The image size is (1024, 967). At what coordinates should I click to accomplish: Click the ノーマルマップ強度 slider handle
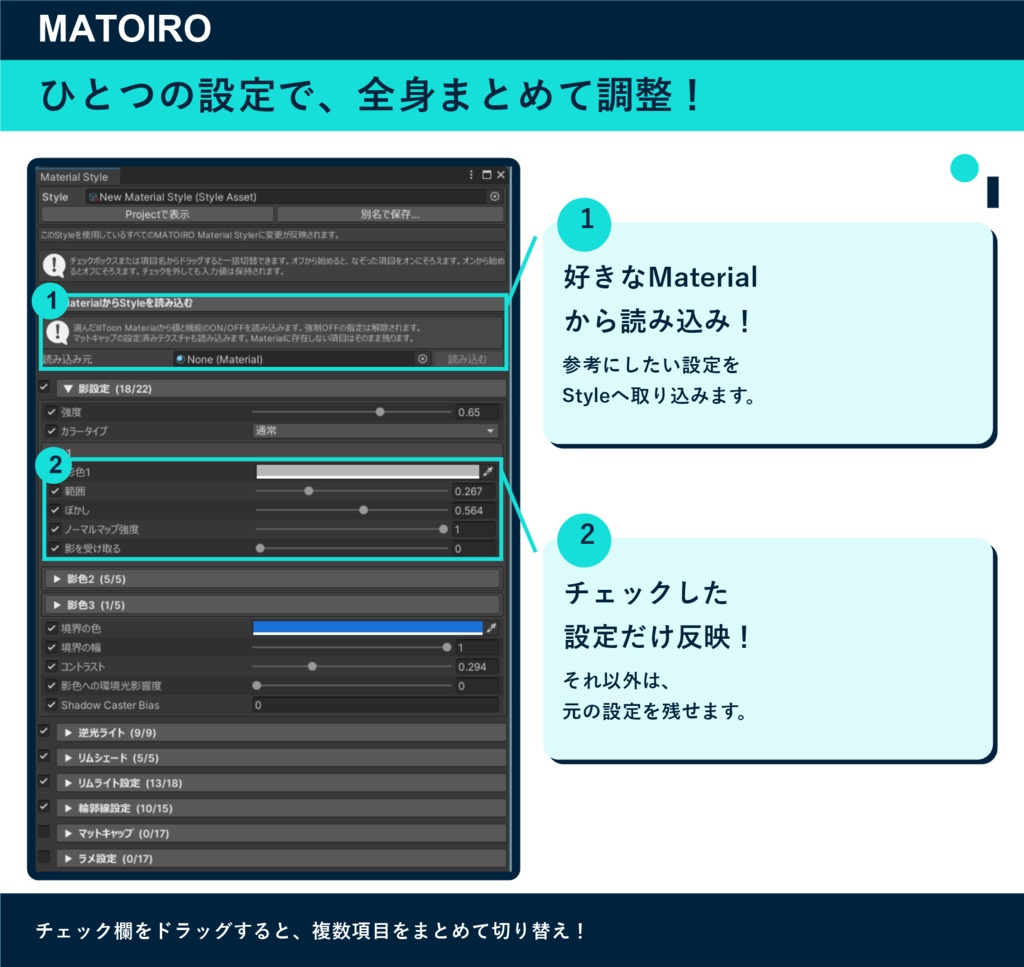coord(443,529)
